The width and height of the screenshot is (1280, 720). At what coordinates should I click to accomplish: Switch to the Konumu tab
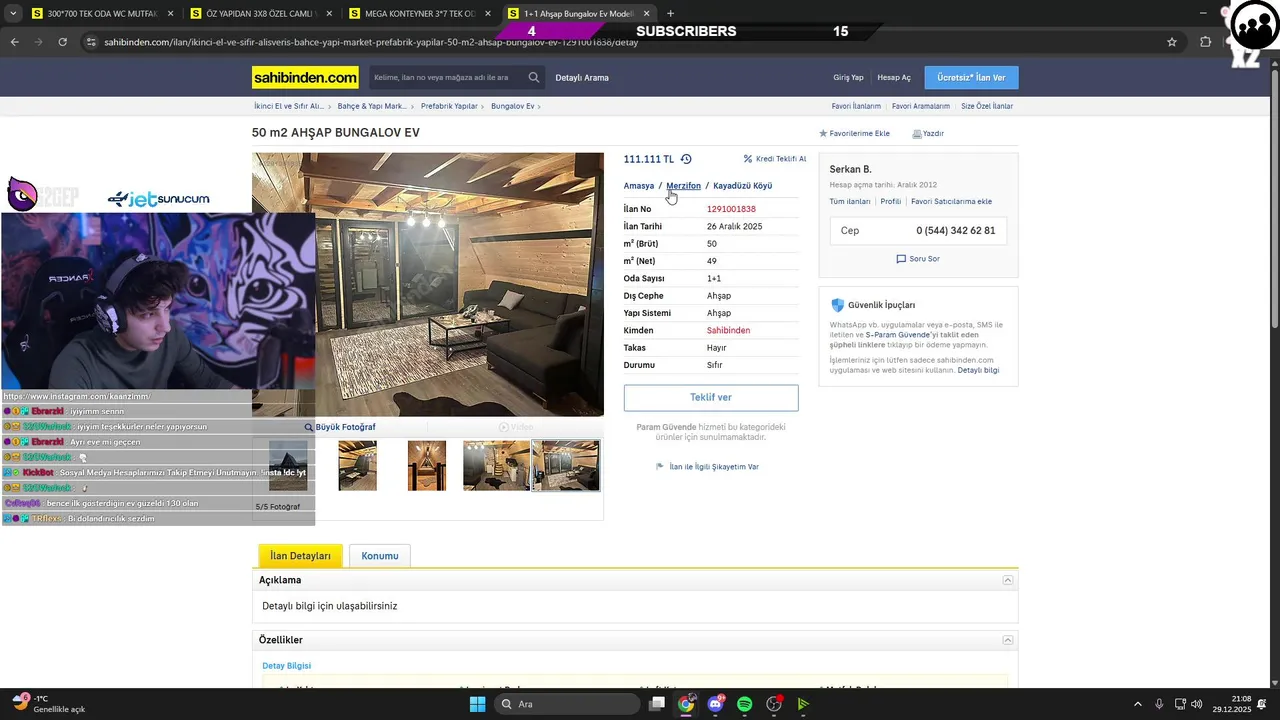tap(380, 556)
